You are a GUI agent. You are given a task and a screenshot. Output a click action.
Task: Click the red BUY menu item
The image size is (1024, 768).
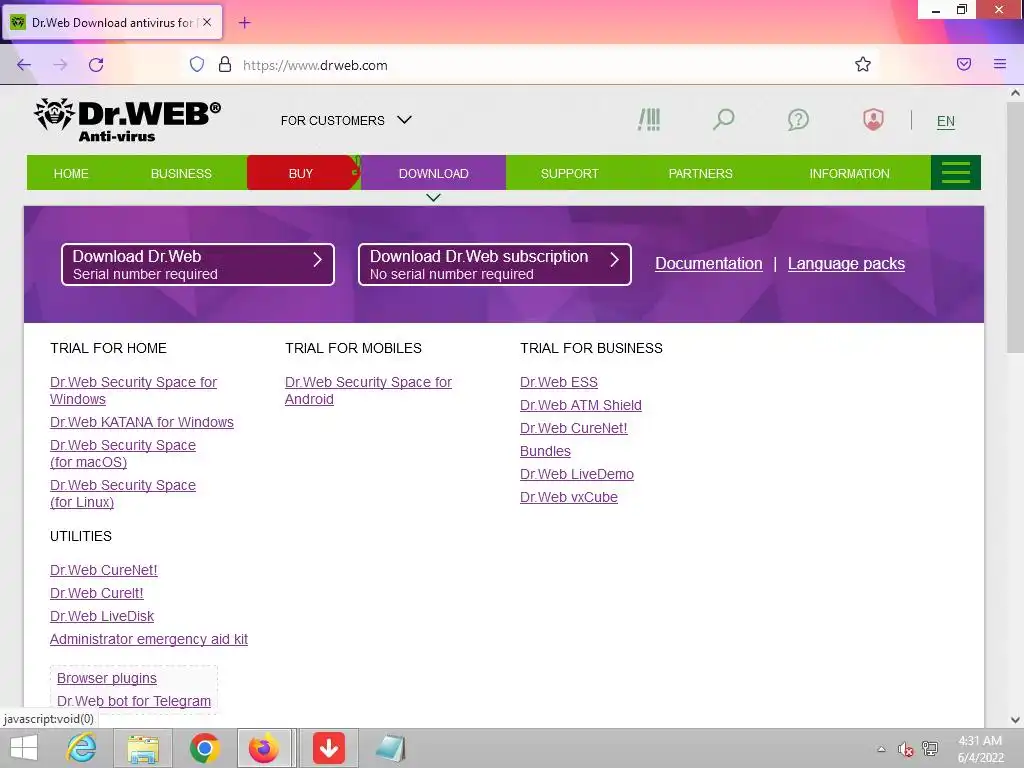click(x=301, y=174)
